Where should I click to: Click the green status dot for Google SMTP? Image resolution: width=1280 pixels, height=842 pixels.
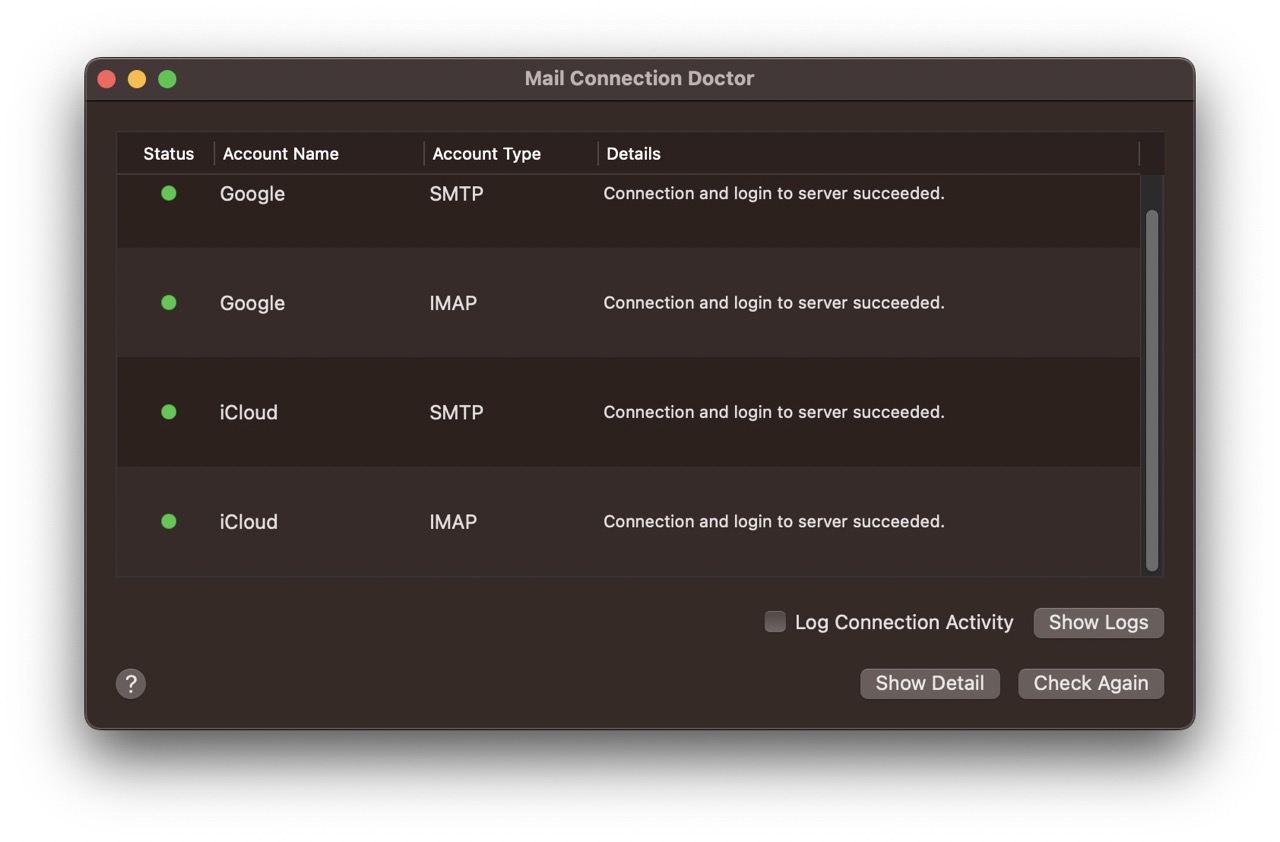[168, 193]
